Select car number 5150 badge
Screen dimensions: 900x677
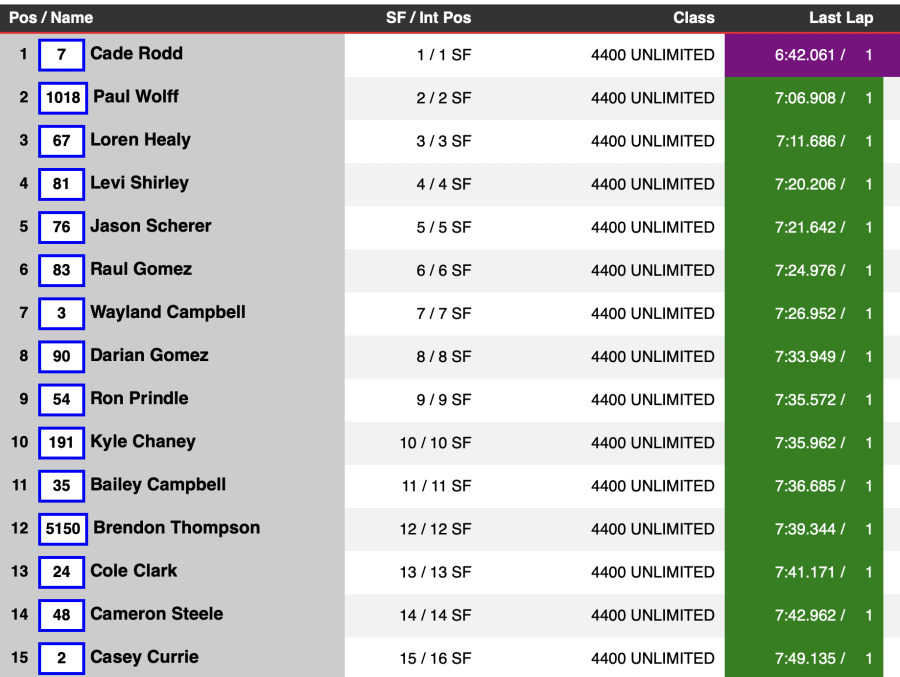(63, 529)
